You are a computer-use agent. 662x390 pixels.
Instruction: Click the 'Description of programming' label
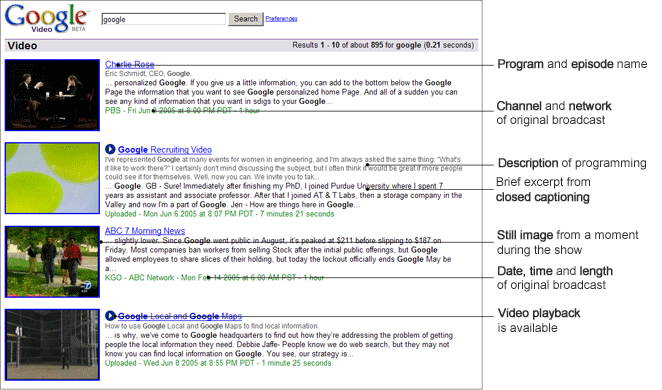[572, 163]
